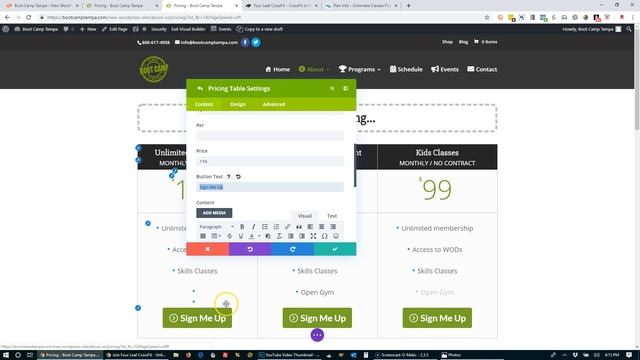
Task: Click the Boot Camp logo
Action: pyautogui.click(x=154, y=69)
